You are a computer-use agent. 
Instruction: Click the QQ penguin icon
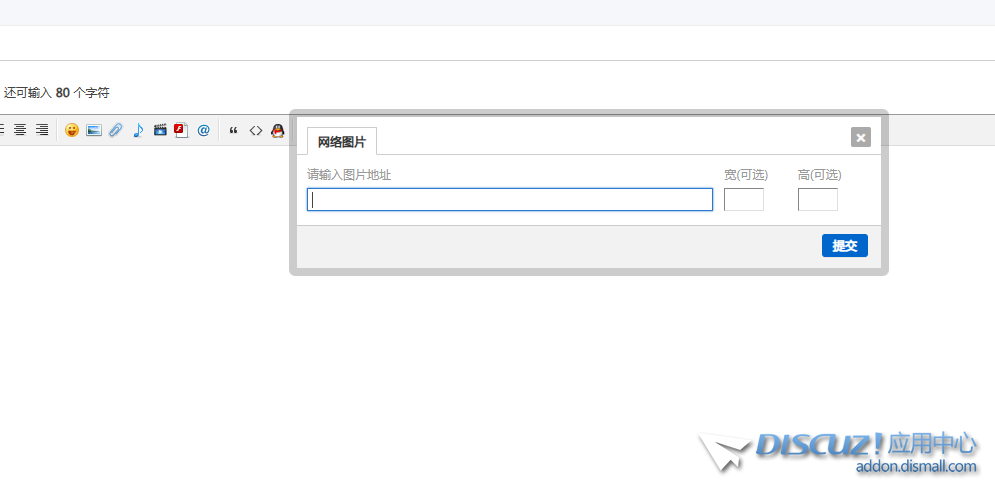coord(277,130)
